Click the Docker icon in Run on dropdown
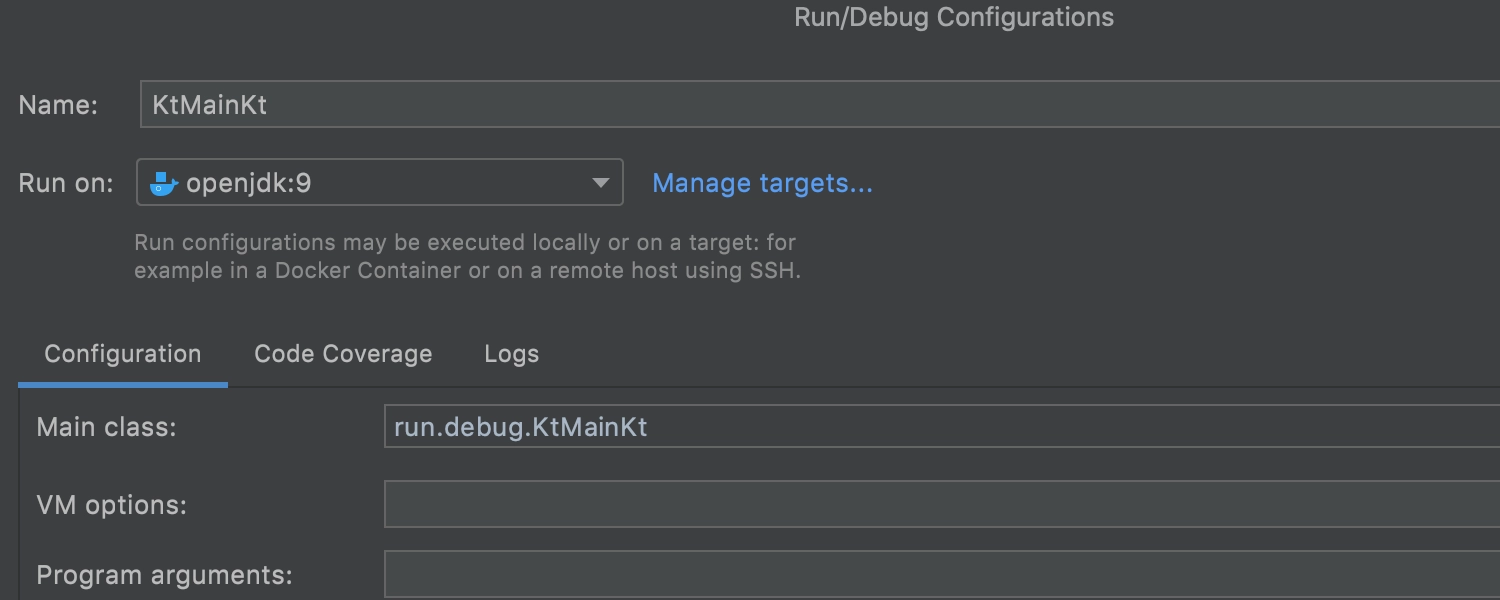 coord(163,183)
